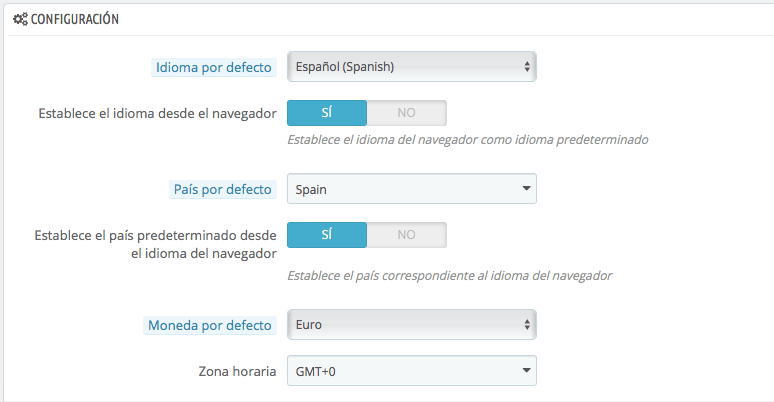The image size is (774, 402).
Task: Click the Zona horaria label
Action: [237, 371]
